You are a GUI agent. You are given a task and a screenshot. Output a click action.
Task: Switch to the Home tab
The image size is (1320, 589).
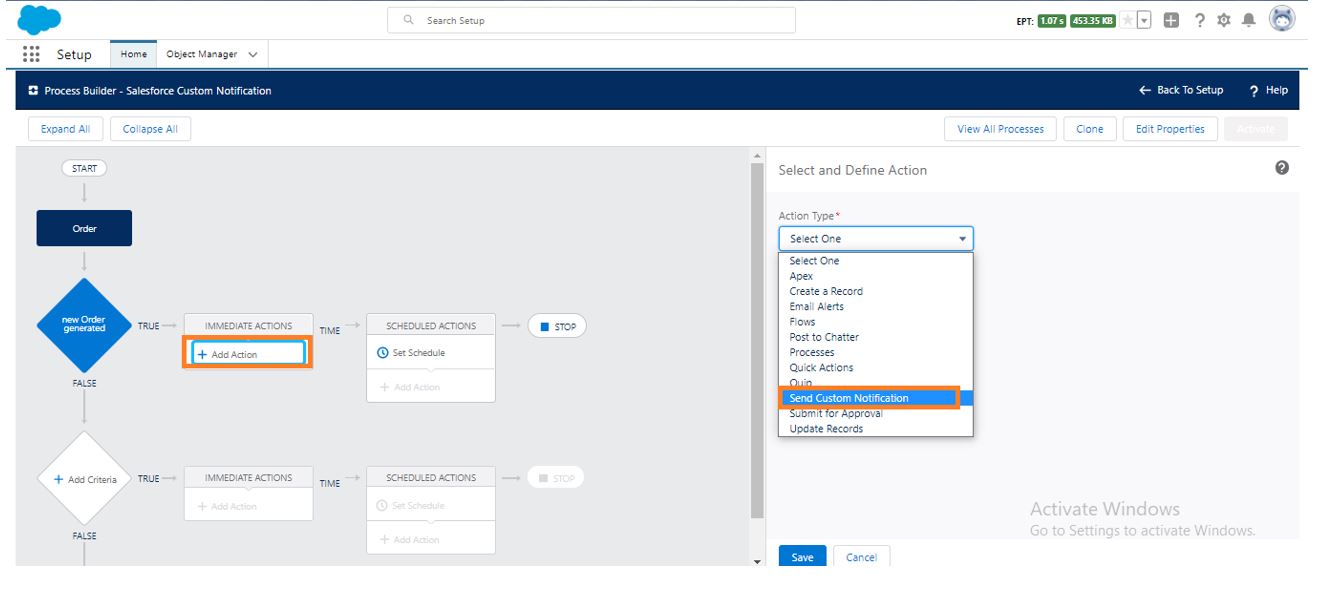tap(134, 54)
